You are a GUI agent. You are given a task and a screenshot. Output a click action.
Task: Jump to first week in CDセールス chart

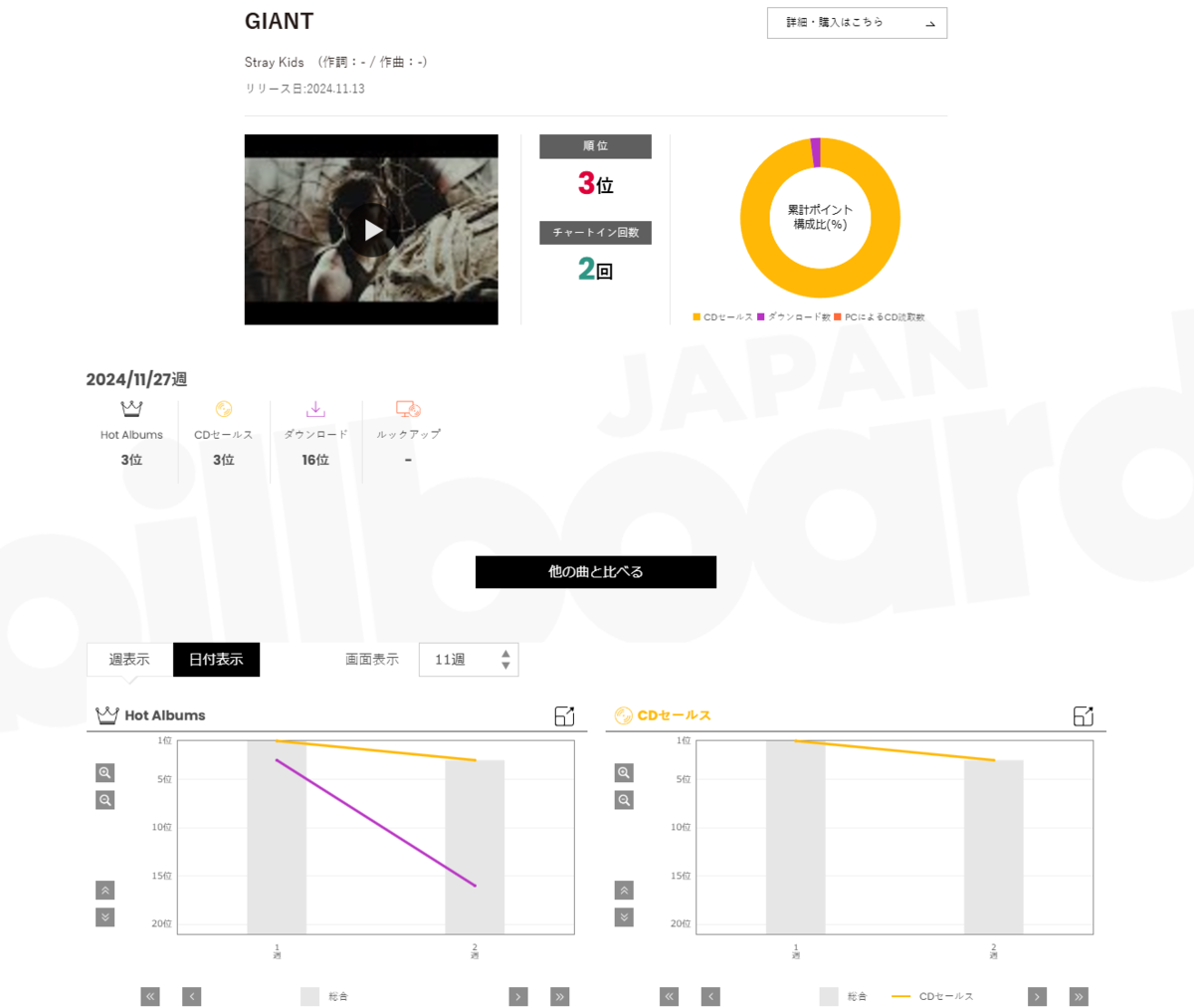[670, 996]
